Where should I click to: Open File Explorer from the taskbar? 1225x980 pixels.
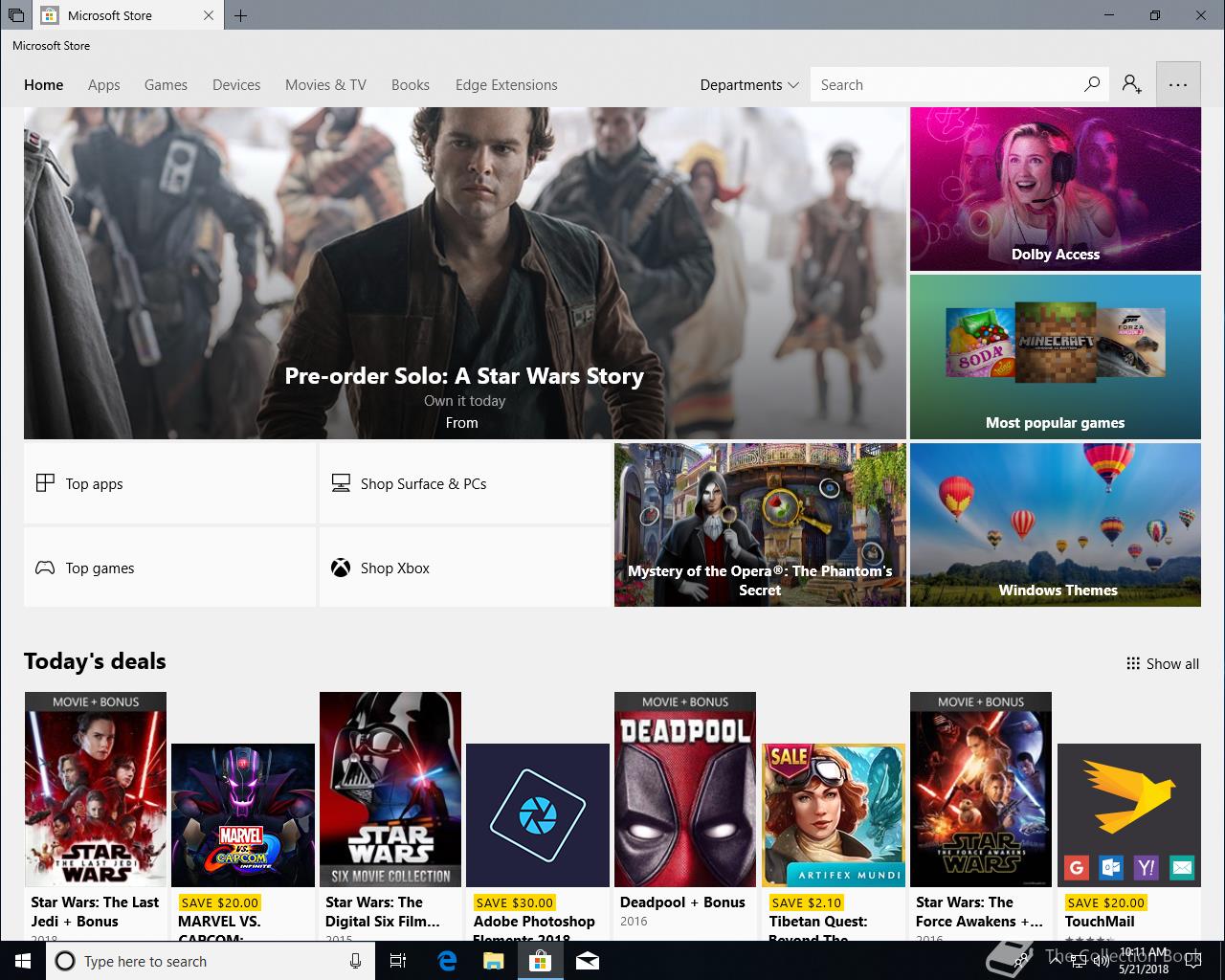(x=493, y=961)
